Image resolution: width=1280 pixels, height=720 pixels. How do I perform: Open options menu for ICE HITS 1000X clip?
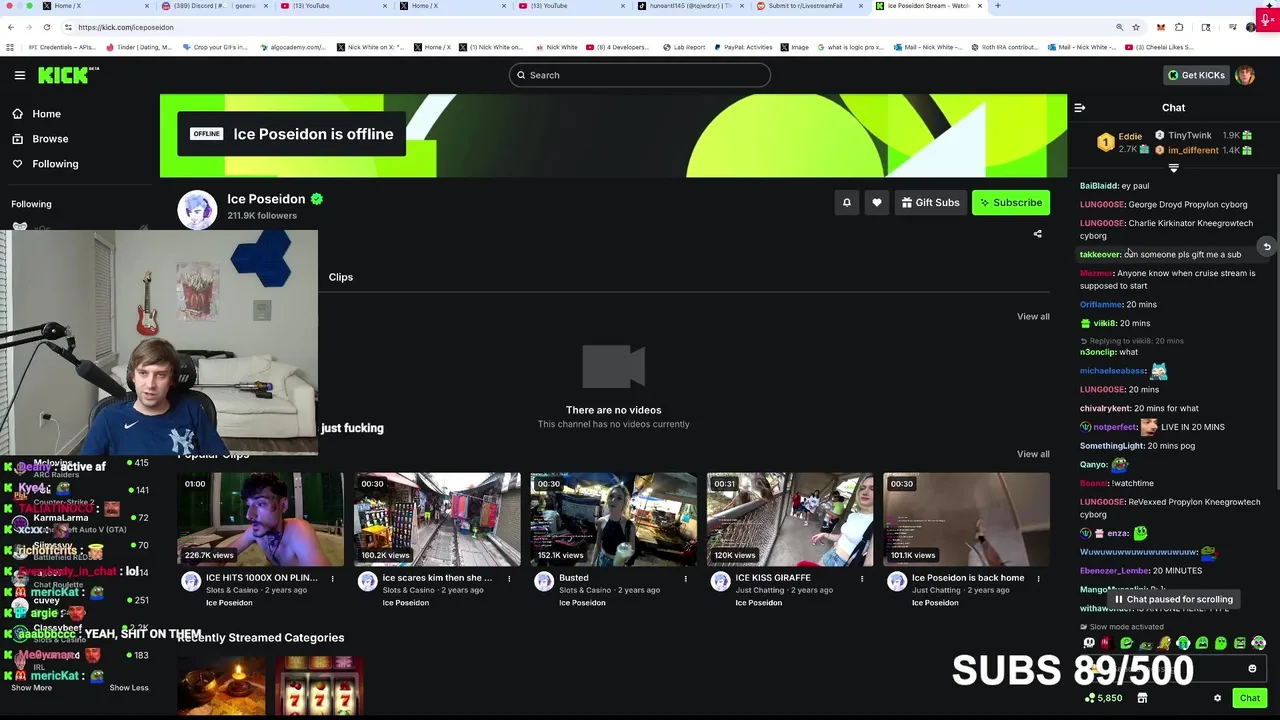pyautogui.click(x=333, y=578)
